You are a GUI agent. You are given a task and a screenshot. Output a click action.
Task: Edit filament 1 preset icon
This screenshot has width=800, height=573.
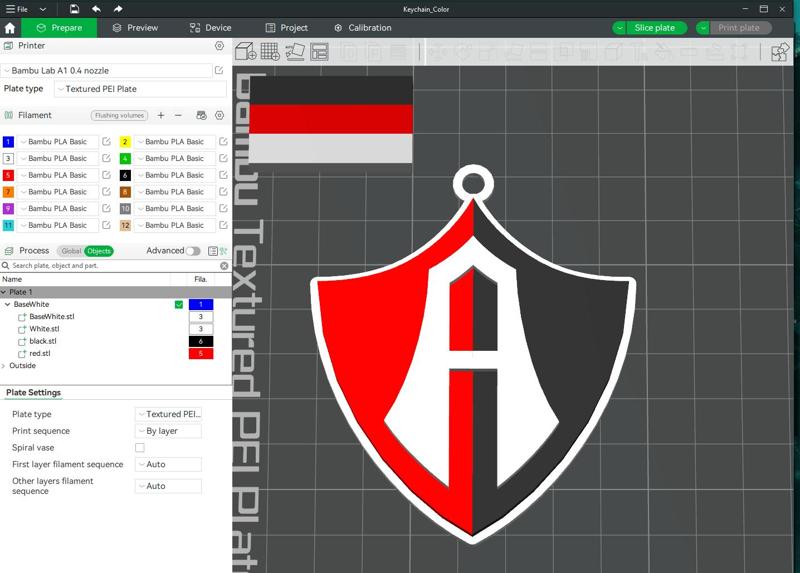point(106,141)
